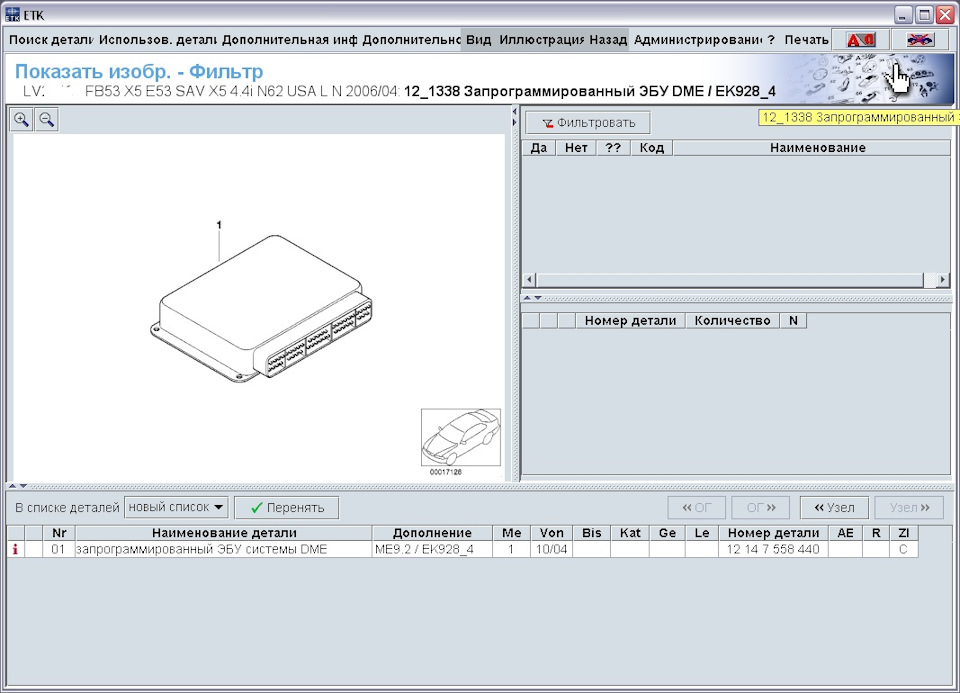Click the Нет column header
960x693 pixels.
[x=576, y=148]
